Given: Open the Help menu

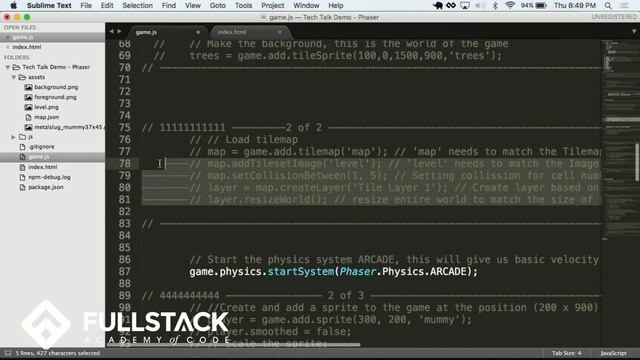Looking at the screenshot, I should (336, 5).
